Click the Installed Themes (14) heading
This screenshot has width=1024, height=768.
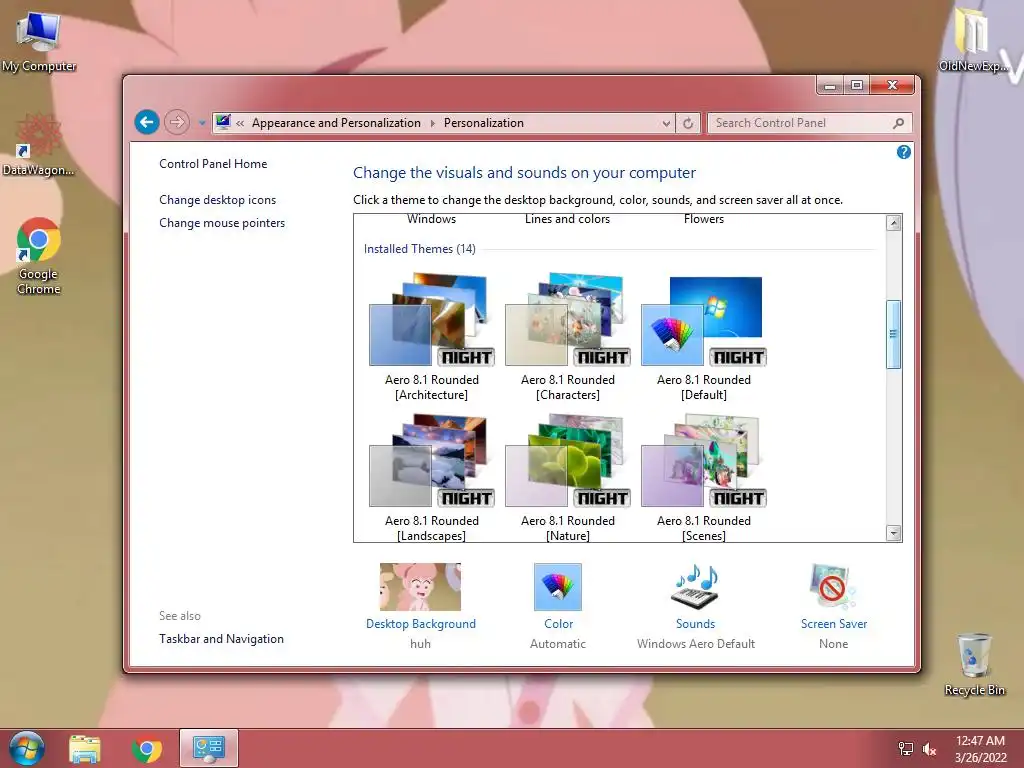[419, 249]
